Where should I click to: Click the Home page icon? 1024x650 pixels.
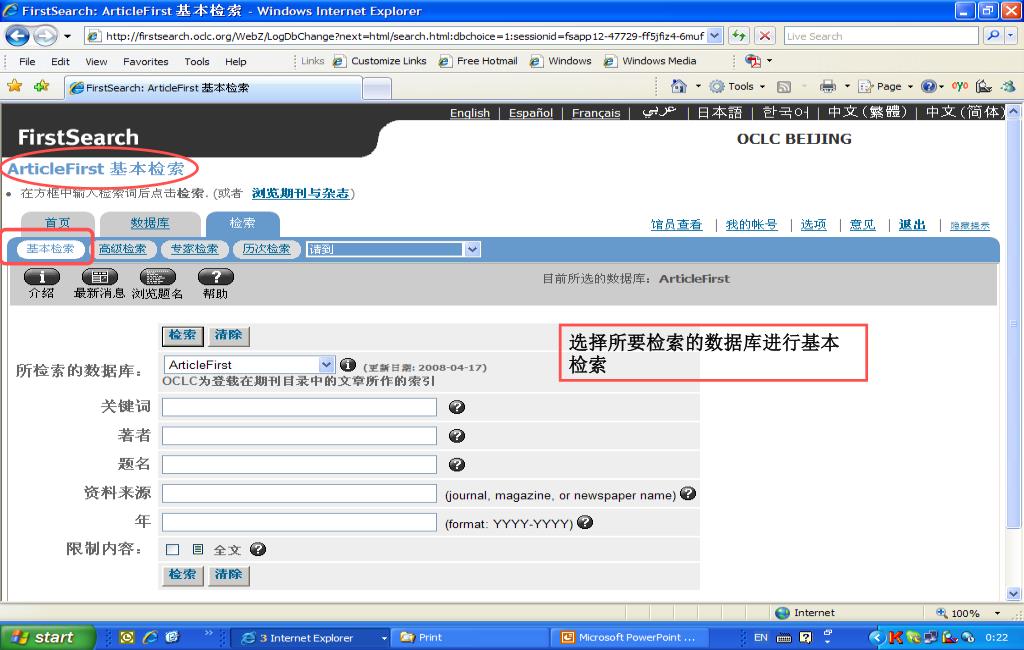[679, 86]
